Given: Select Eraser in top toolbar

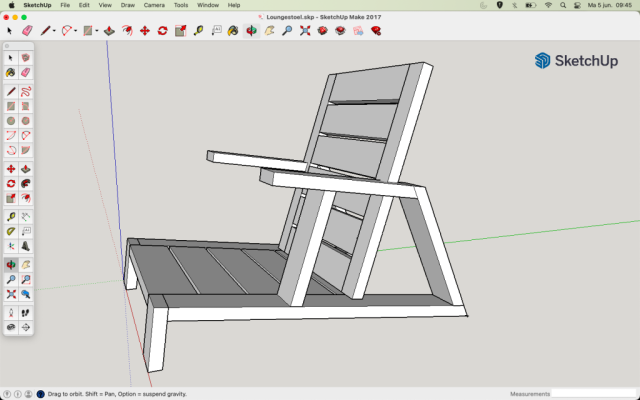Looking at the screenshot, I should (x=27, y=31).
